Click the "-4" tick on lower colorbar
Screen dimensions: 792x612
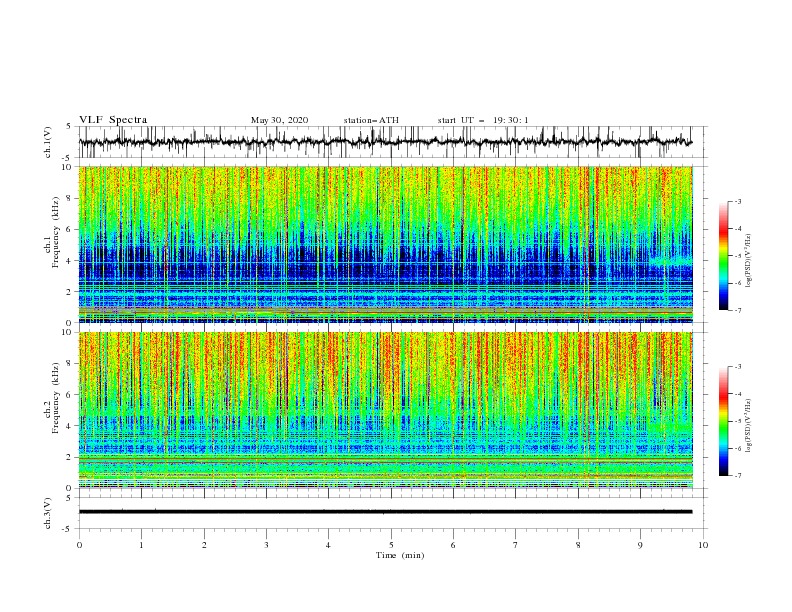(x=737, y=394)
